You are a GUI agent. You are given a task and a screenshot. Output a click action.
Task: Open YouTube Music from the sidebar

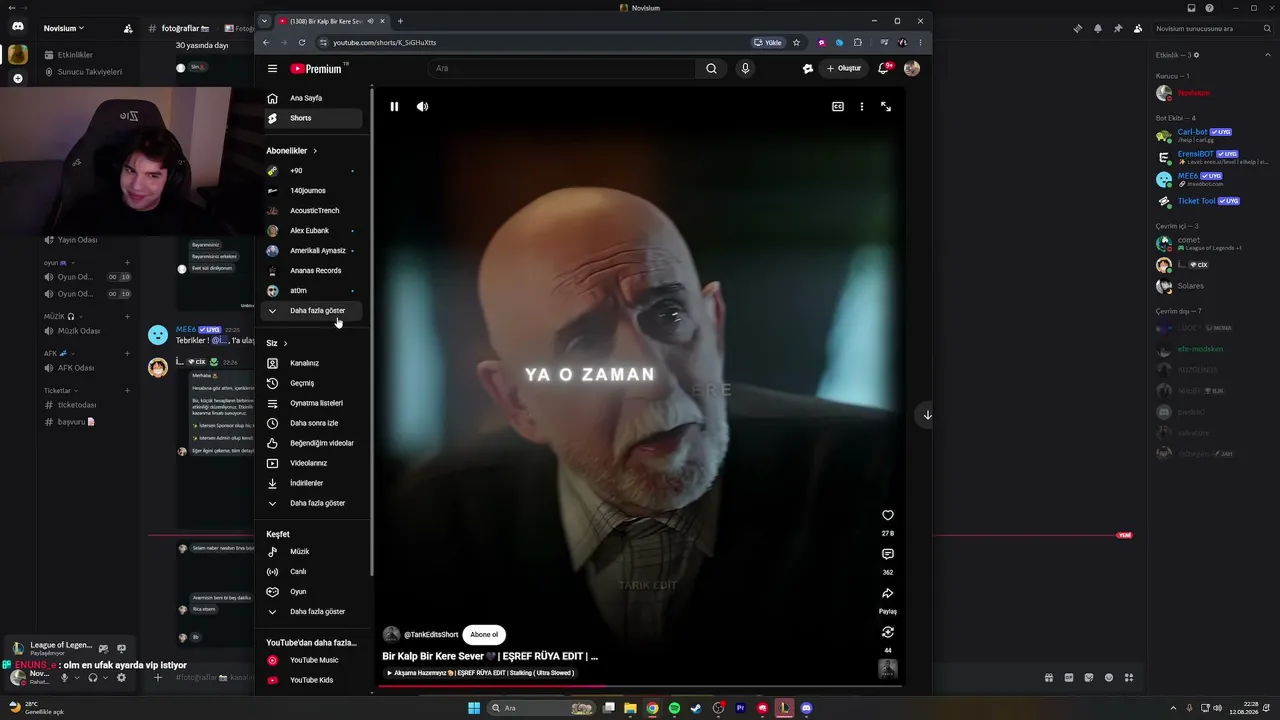click(313, 660)
